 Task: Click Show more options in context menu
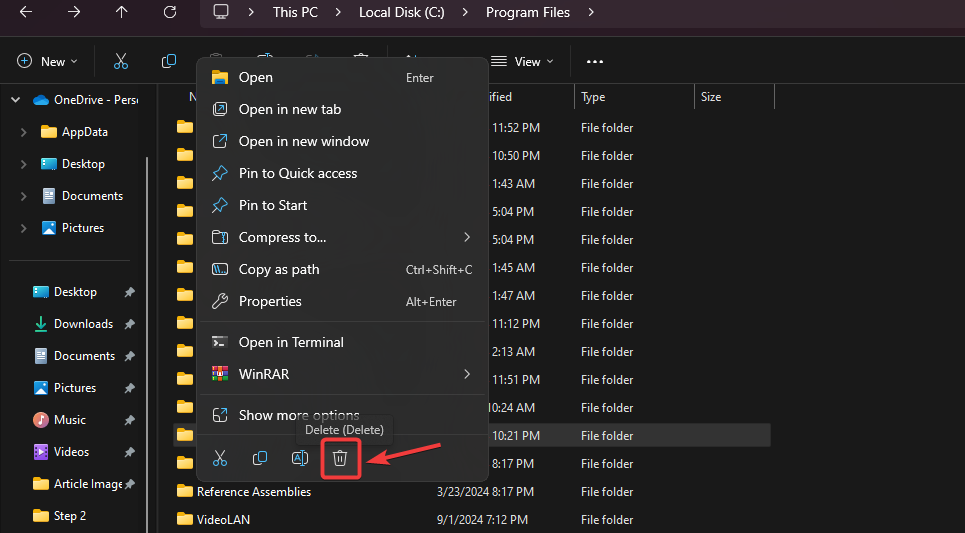pos(299,415)
